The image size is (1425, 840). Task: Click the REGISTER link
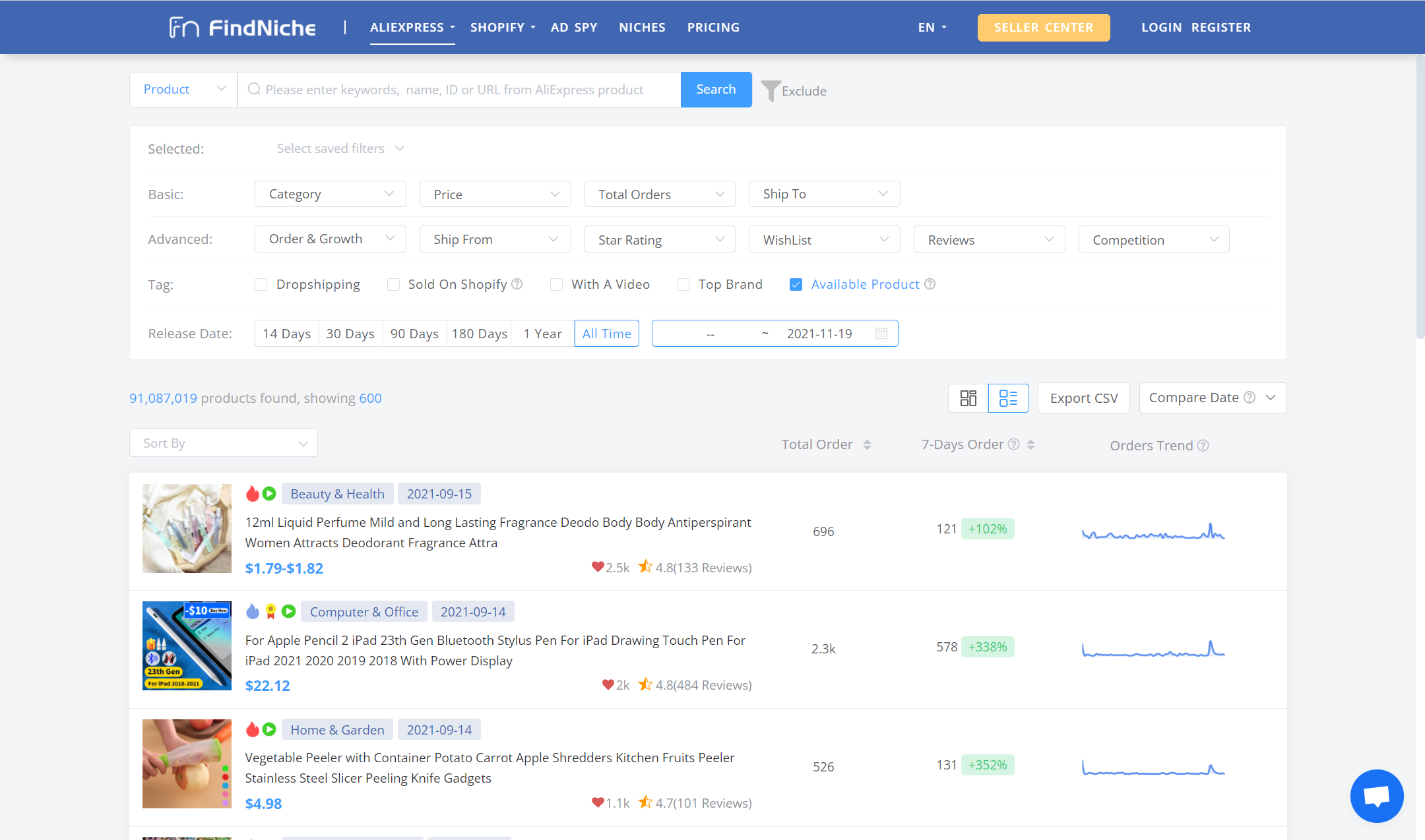pos(1221,28)
